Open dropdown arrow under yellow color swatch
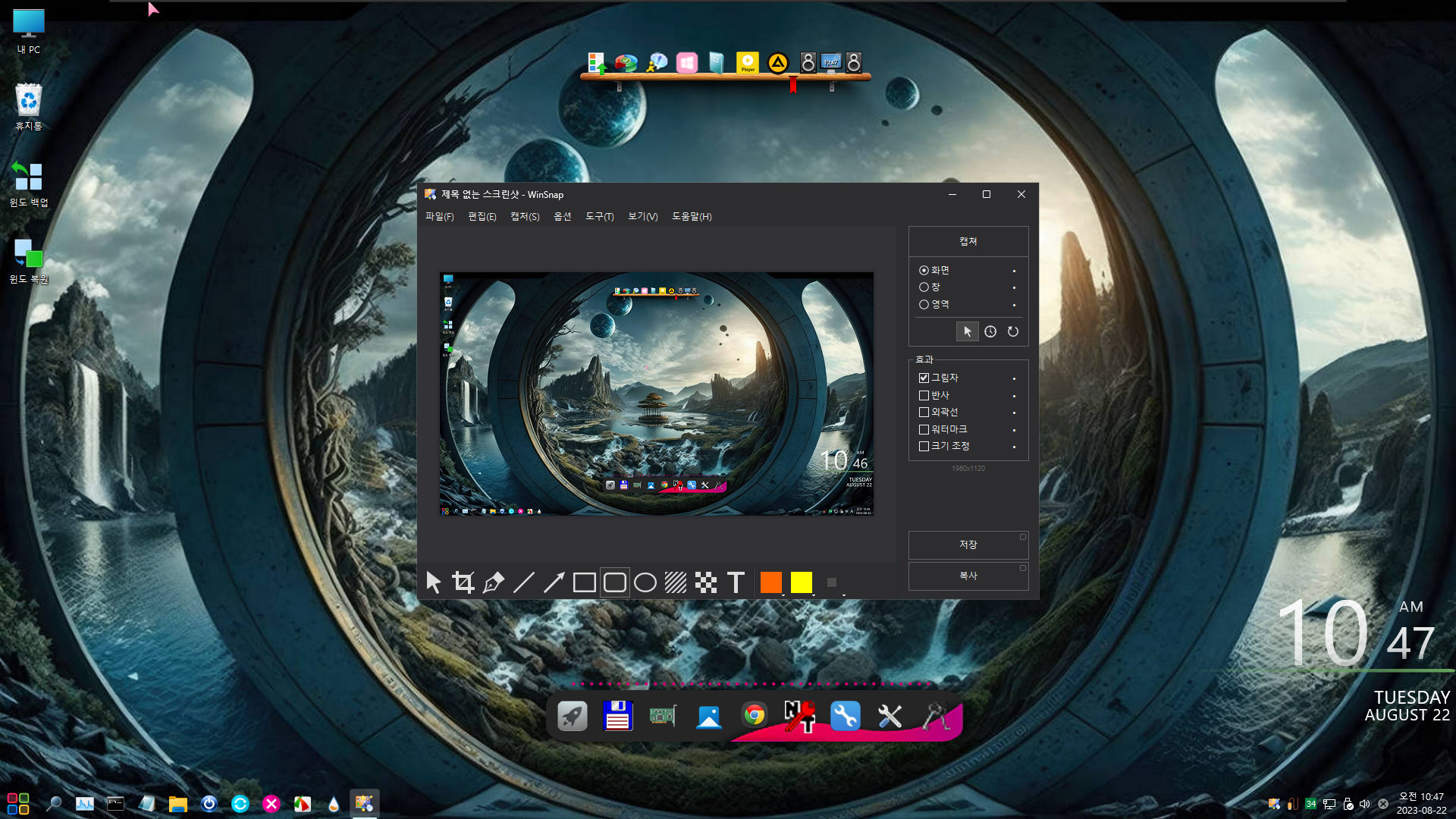1456x819 pixels. pyautogui.click(x=814, y=595)
